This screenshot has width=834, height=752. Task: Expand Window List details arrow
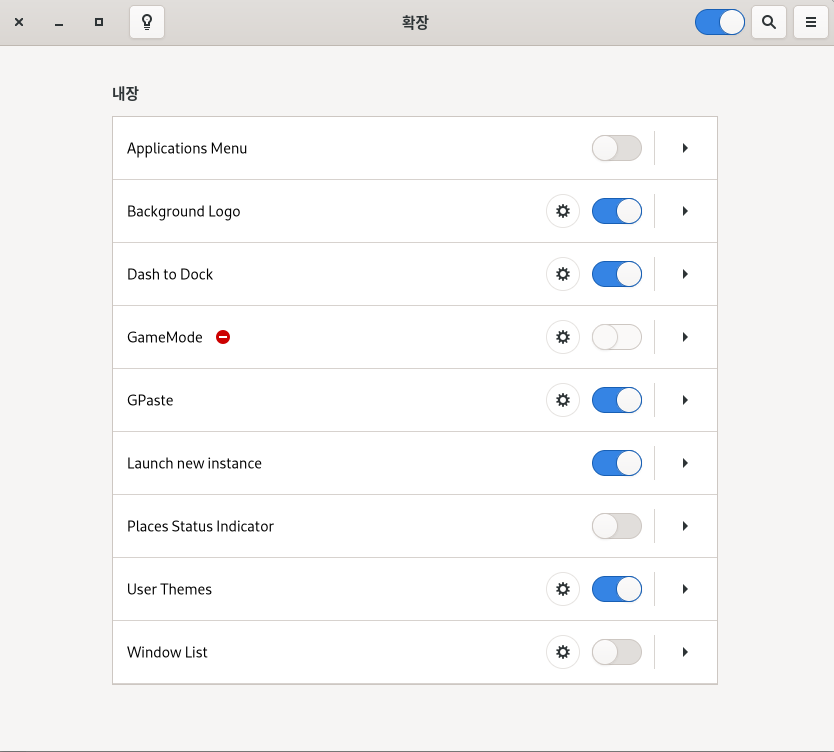click(x=685, y=652)
